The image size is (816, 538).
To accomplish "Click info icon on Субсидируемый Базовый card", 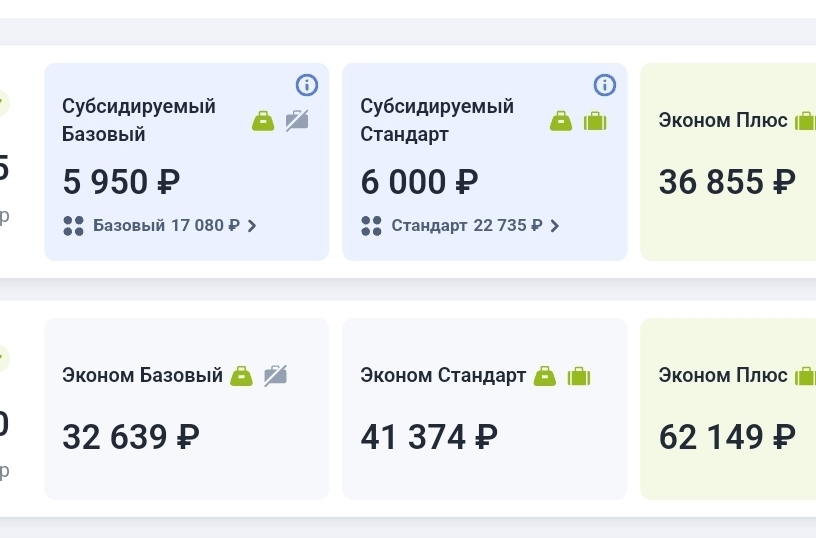I will click(x=307, y=85).
